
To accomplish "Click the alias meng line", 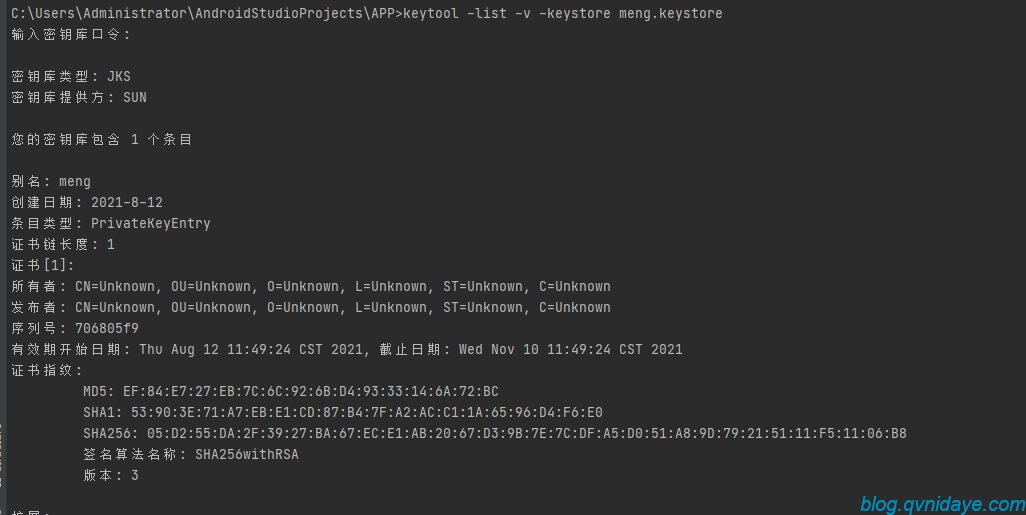I will [51, 181].
